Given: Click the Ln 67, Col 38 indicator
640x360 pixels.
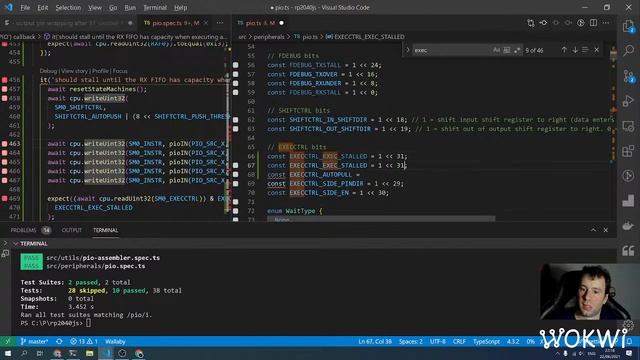Looking at the screenshot, I should (375, 342).
